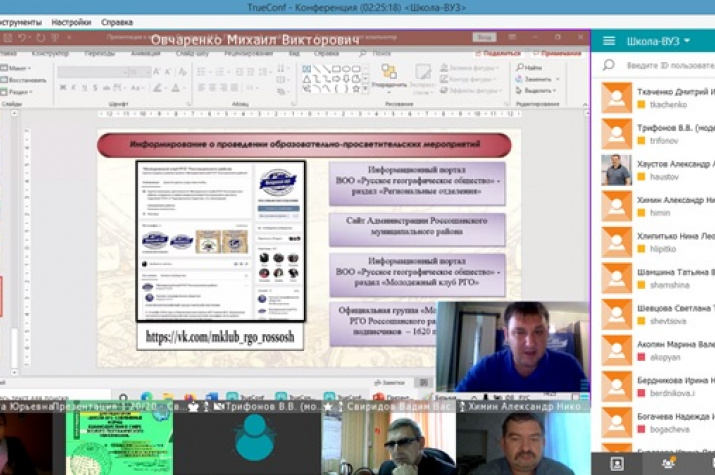Click the Undo icon in PowerPoint
The width and height of the screenshot is (715, 475).
coord(23,38)
